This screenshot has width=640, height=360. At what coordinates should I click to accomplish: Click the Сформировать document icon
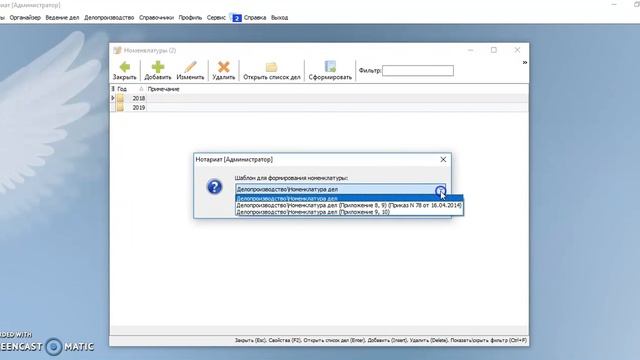(x=330, y=67)
